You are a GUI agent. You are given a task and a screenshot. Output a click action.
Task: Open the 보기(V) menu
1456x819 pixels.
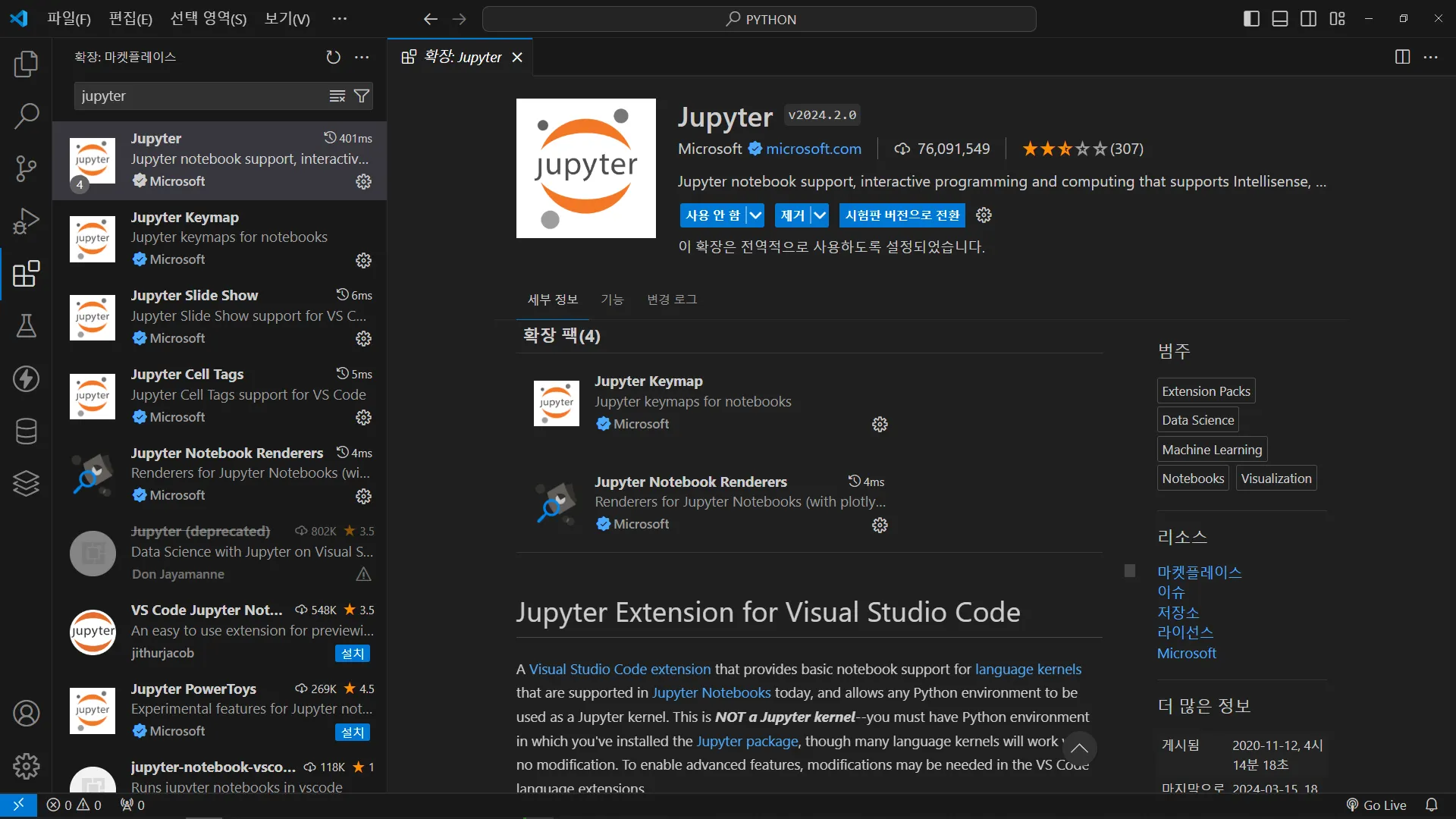pos(287,19)
